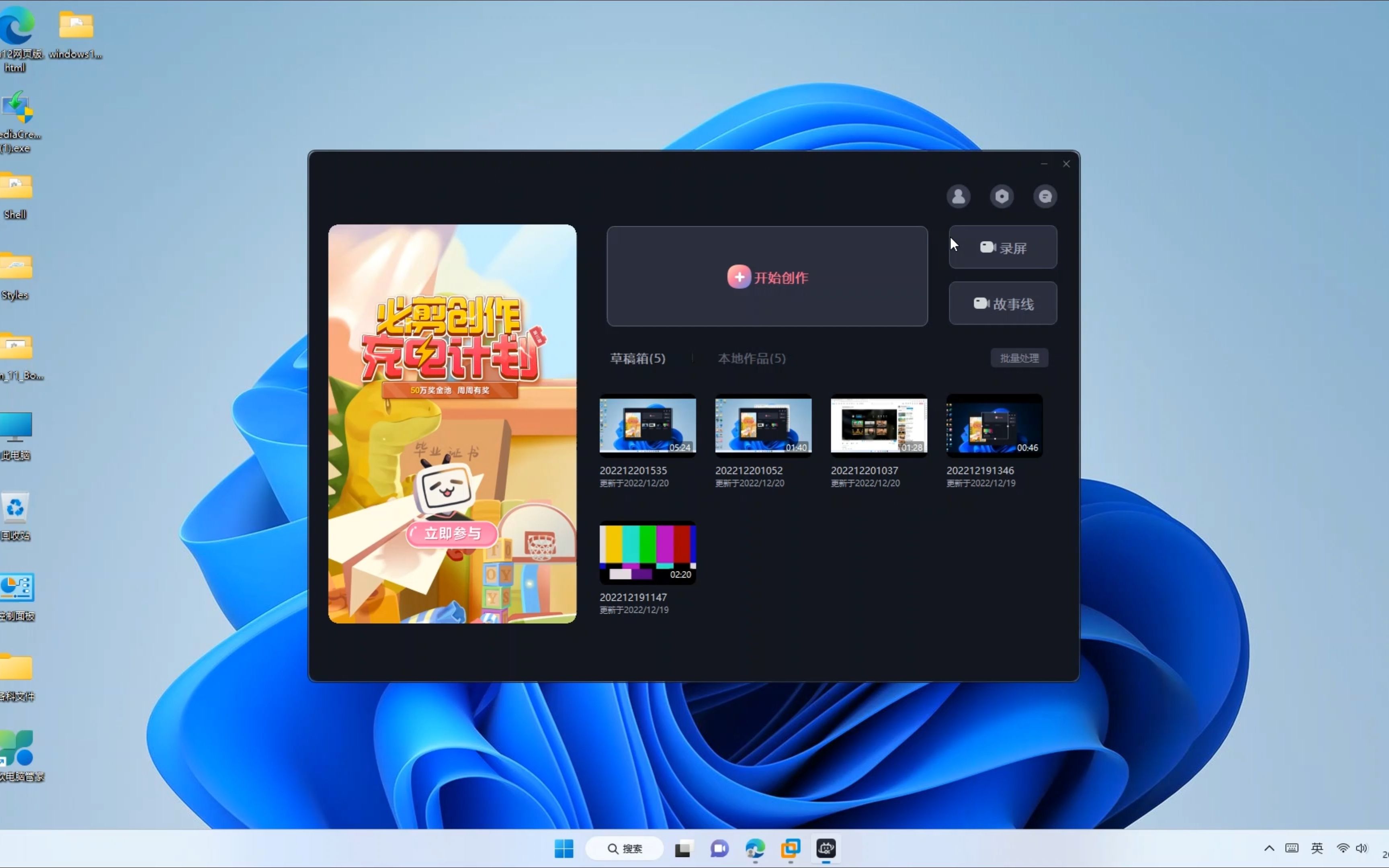The width and height of the screenshot is (1389, 868).
Task: Click the pink plus icon in 开始创作
Action: coord(739,277)
